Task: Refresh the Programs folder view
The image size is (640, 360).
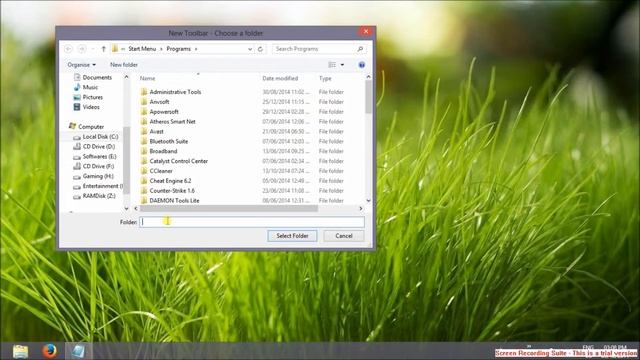Action: 260,49
